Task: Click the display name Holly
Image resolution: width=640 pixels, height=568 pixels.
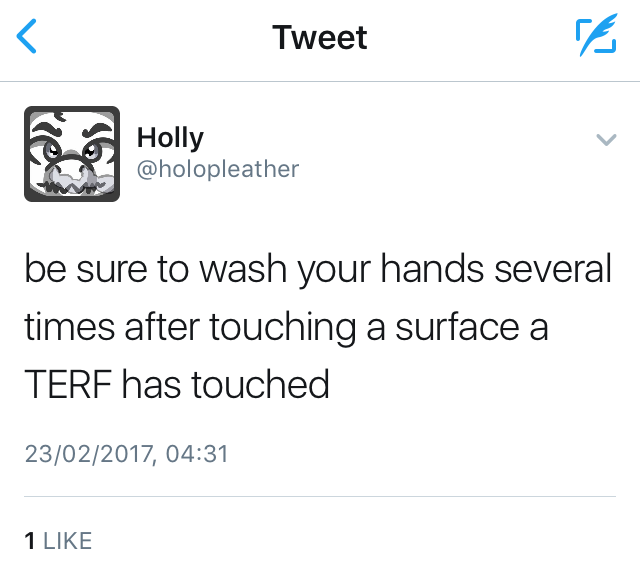Action: click(169, 138)
